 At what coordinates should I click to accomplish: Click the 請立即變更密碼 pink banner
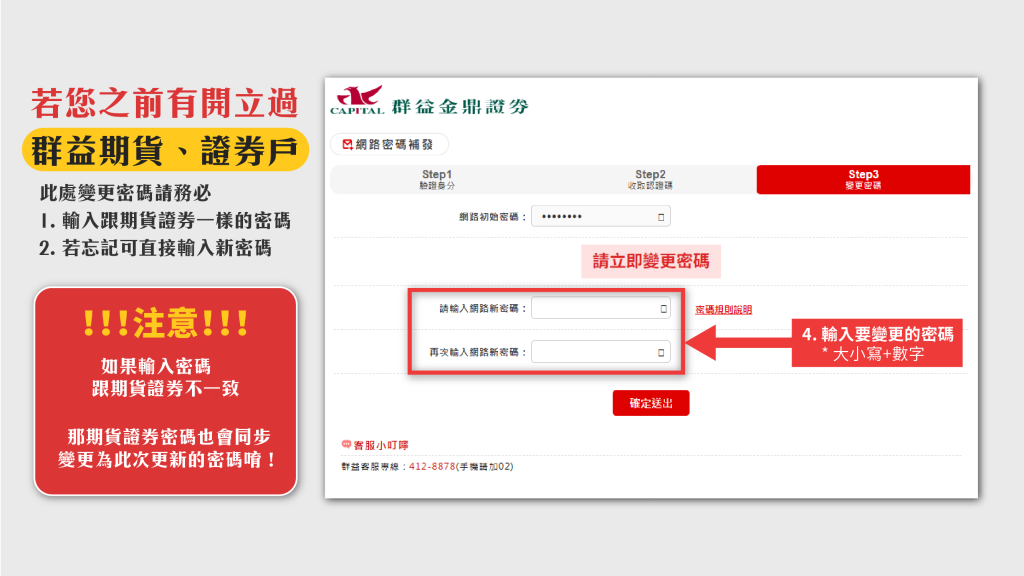[650, 261]
